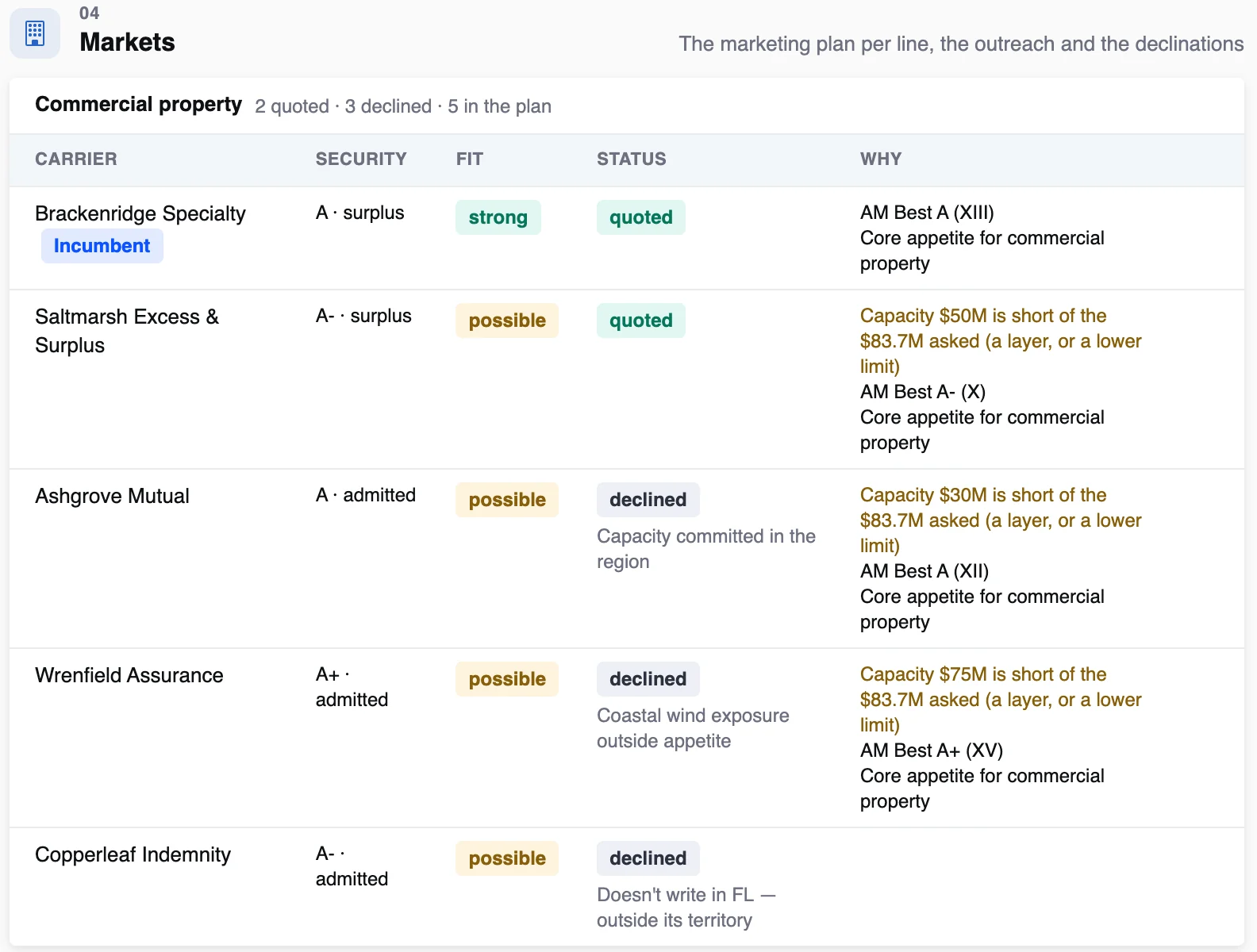Viewport: 1257px width, 952px height.
Task: Click the Markets section heading
Action: coord(127,42)
